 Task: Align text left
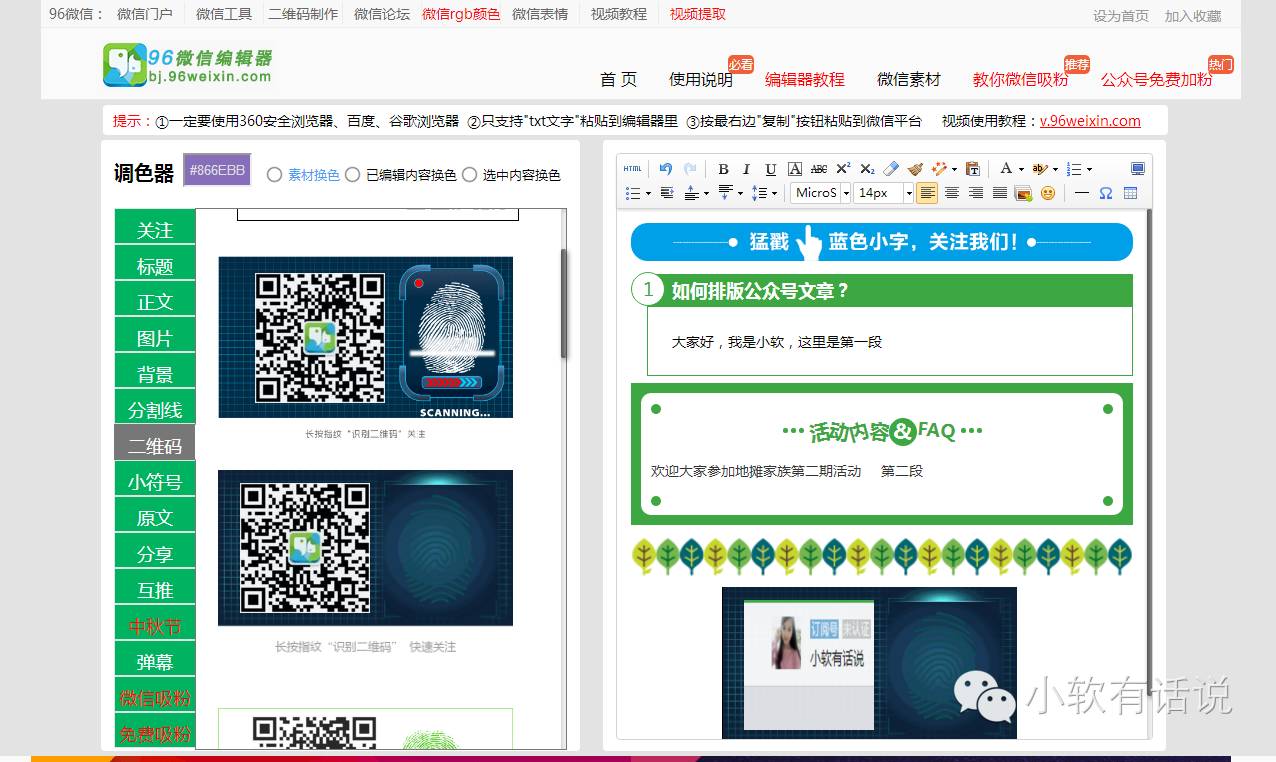click(x=927, y=193)
